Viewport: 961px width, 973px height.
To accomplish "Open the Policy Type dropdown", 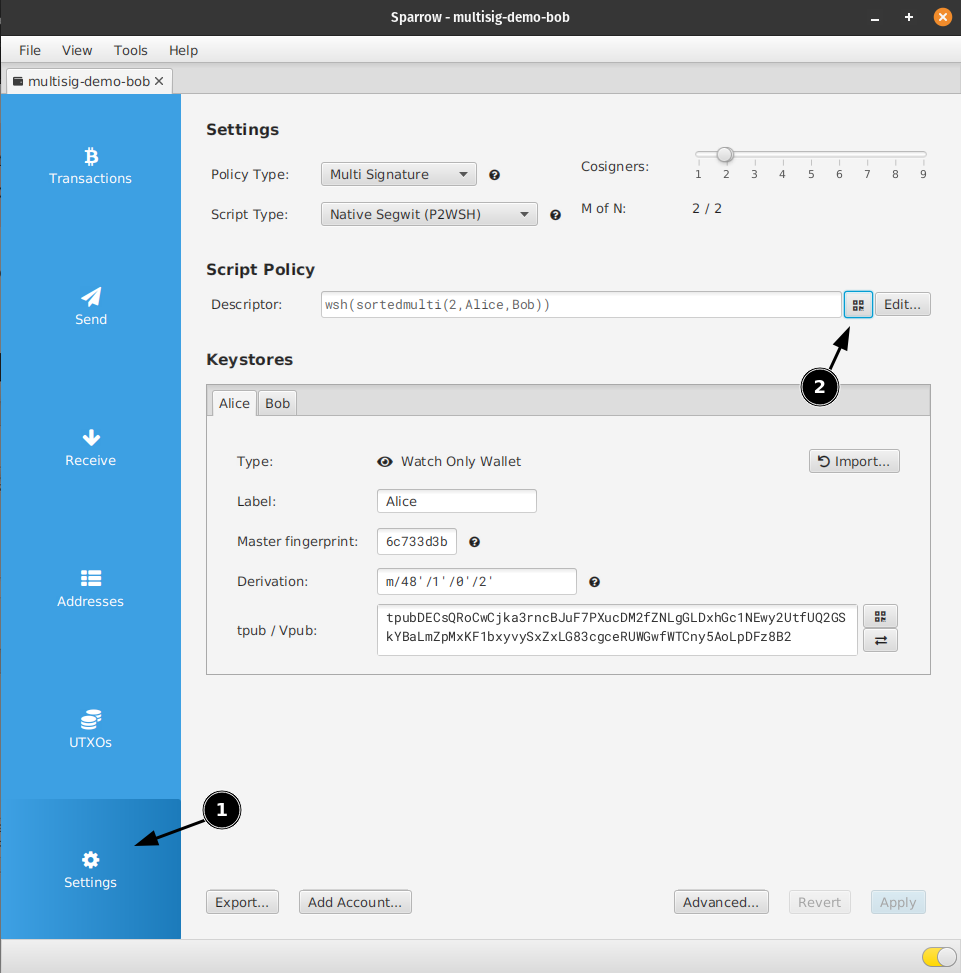I will [399, 174].
